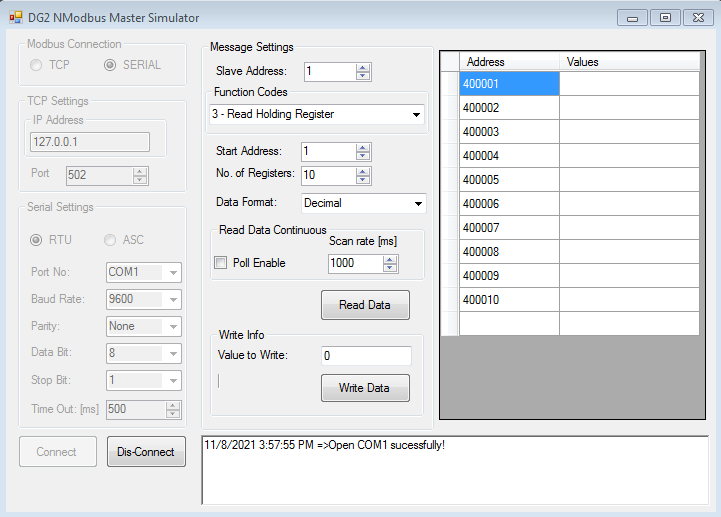Screen dimensions: 721x517
Task: Increase Time Out with up arrow
Action: [173, 406]
